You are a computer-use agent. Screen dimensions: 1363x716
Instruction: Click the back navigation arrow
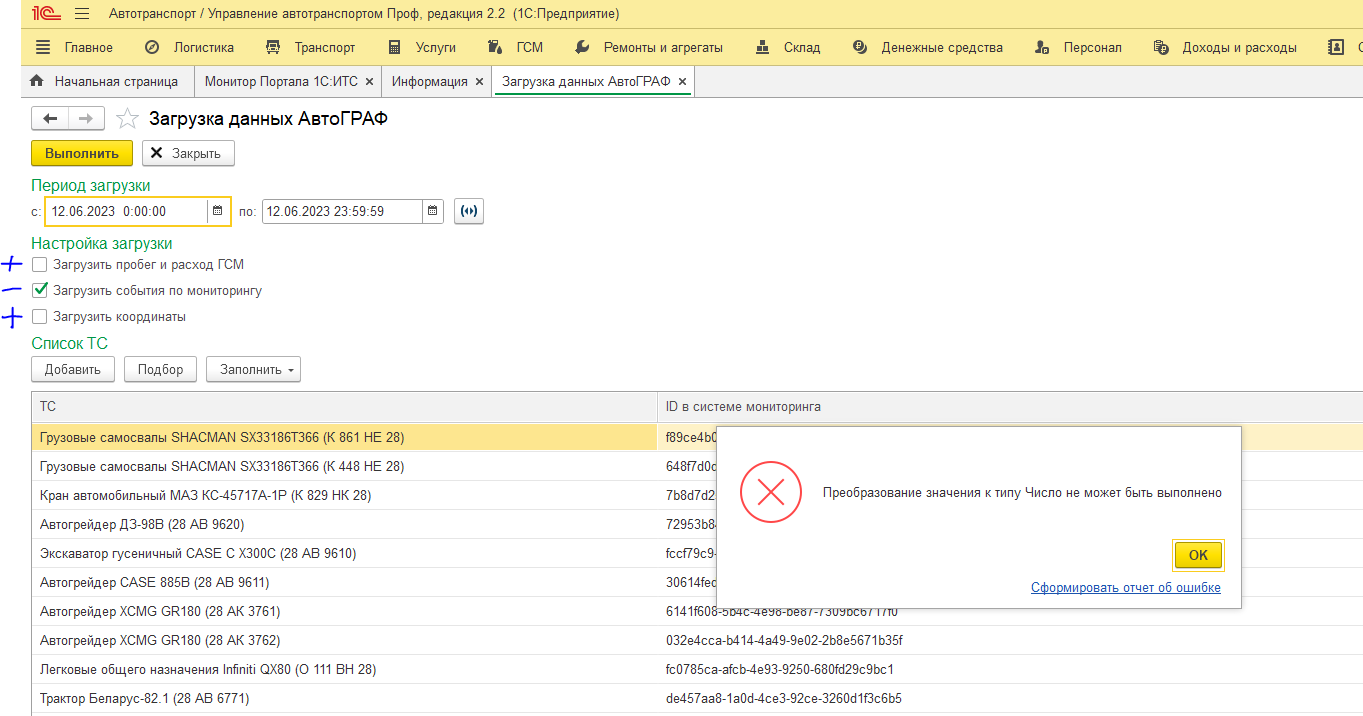50,119
